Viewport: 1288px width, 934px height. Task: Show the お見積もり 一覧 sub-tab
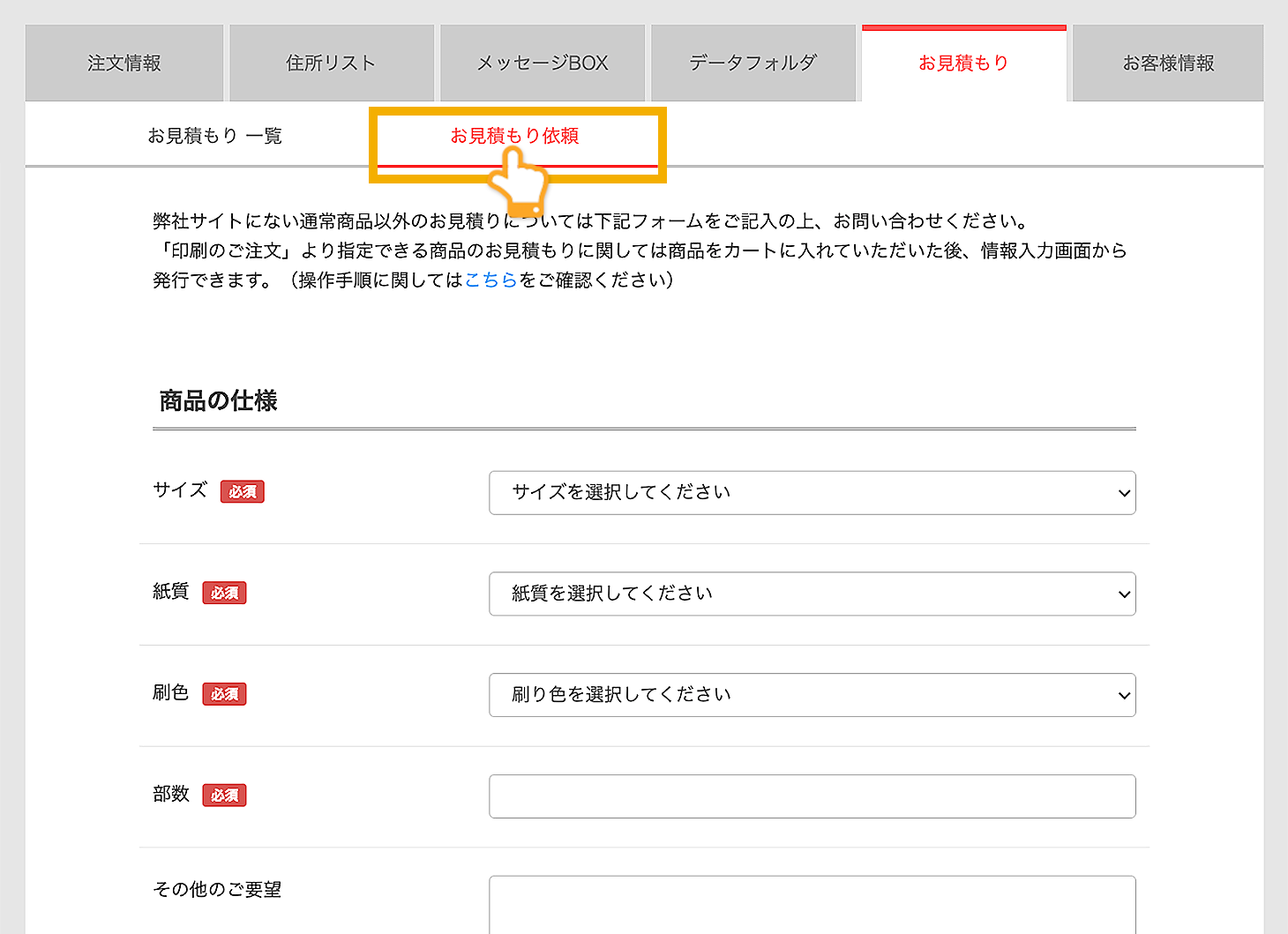214,136
